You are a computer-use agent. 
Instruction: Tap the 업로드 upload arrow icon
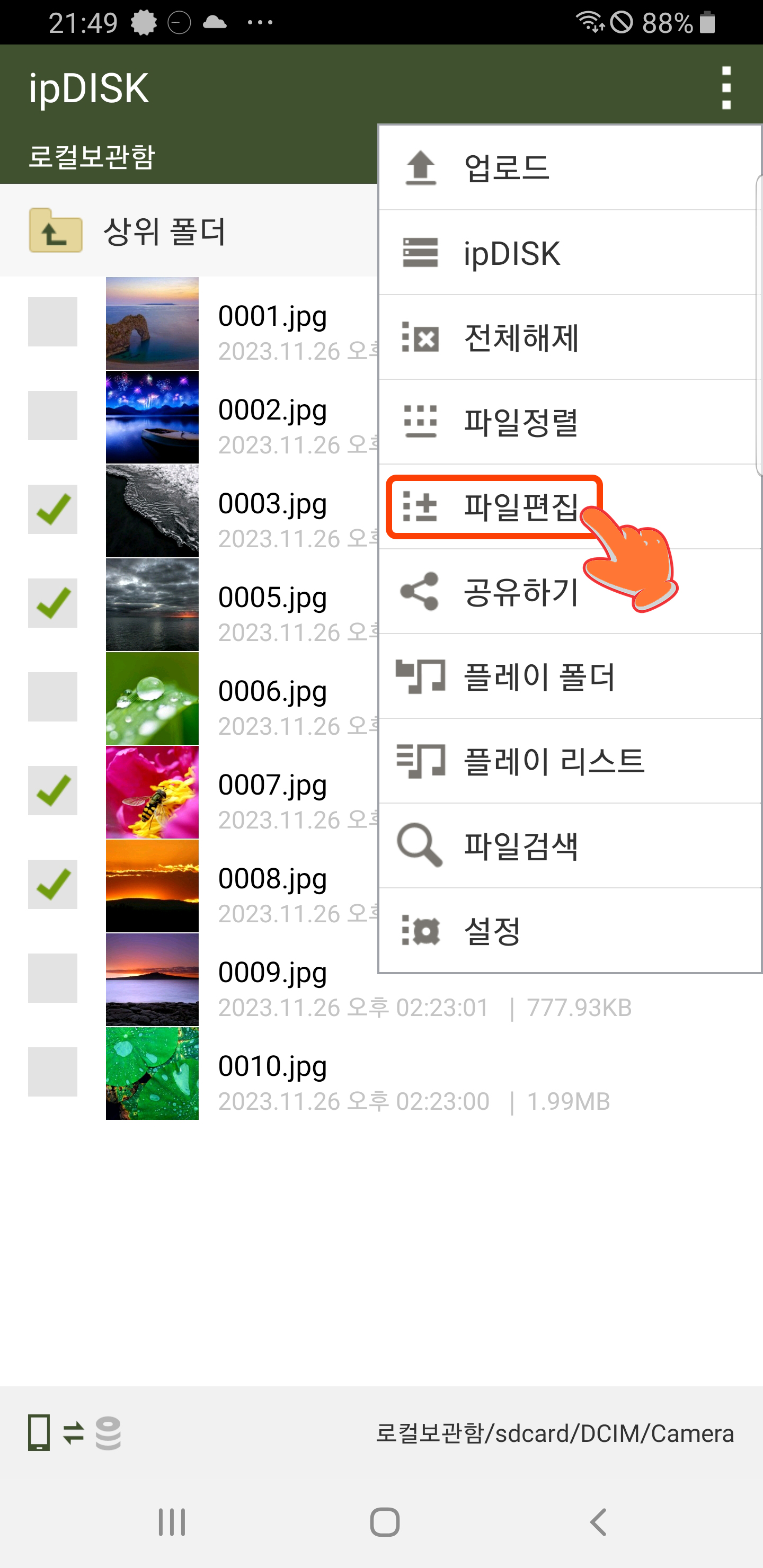420,167
